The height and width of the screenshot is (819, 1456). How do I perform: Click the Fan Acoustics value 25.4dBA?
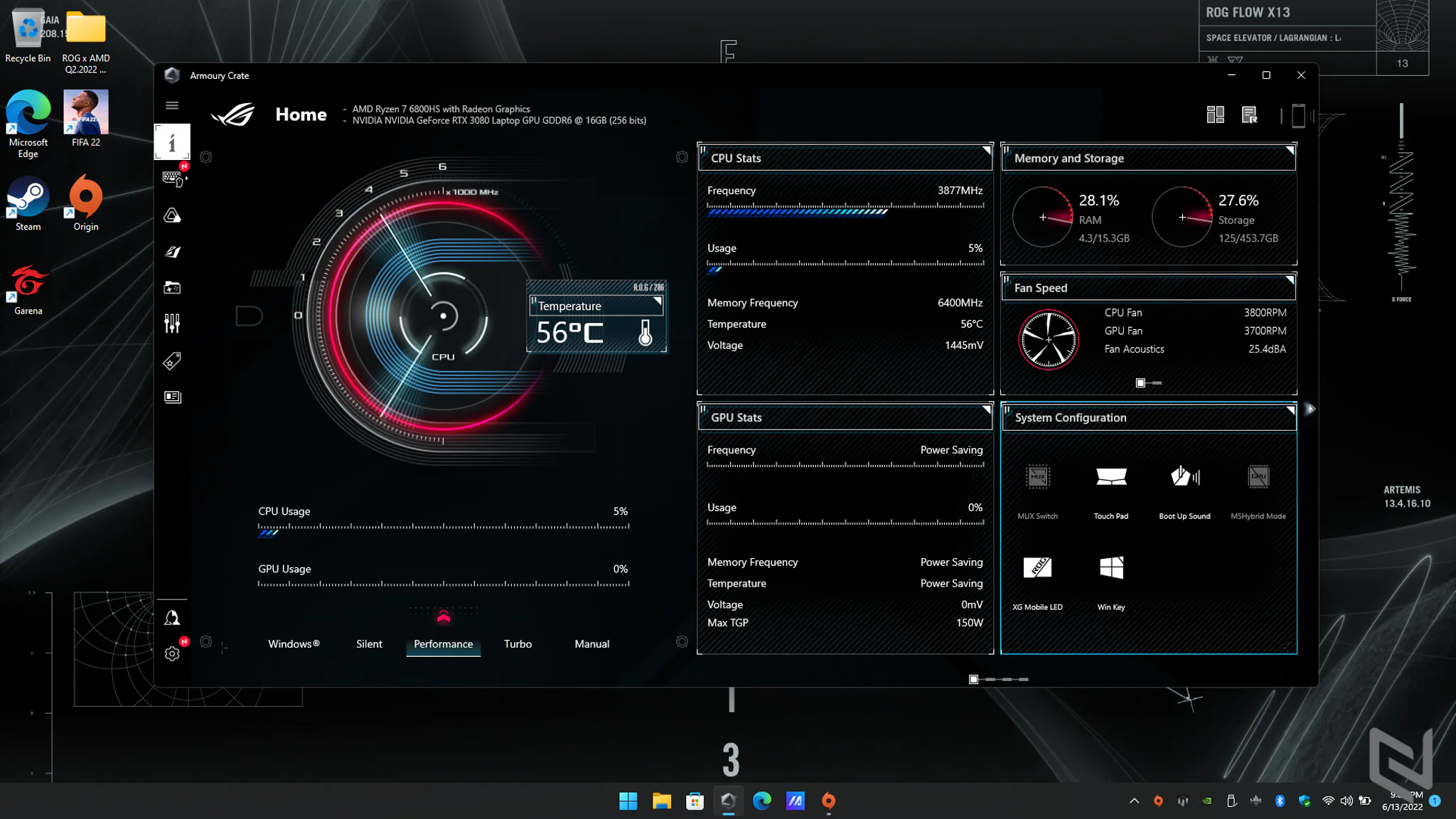(x=1267, y=349)
